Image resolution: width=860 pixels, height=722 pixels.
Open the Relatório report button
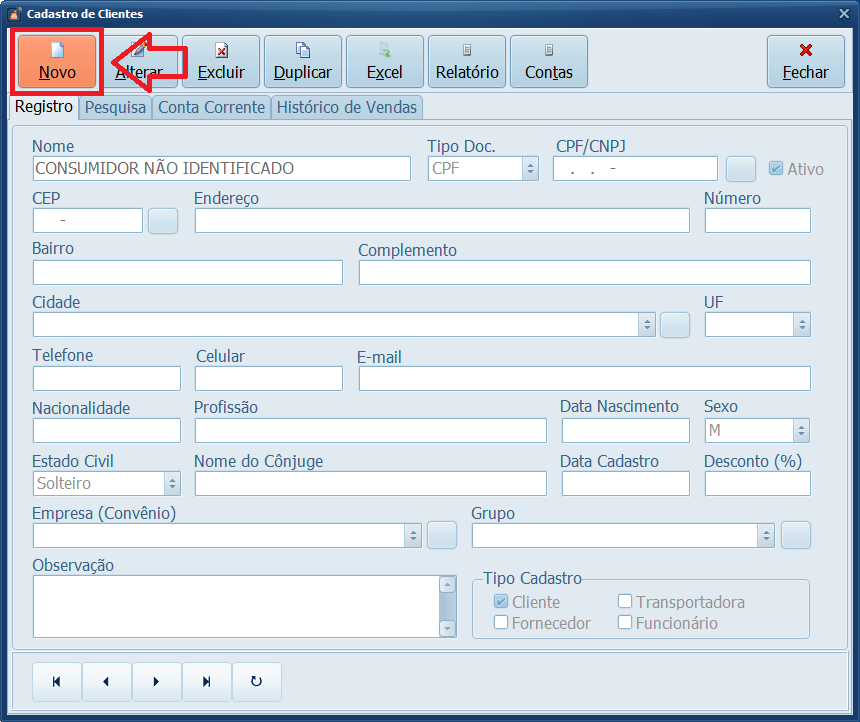[x=467, y=62]
